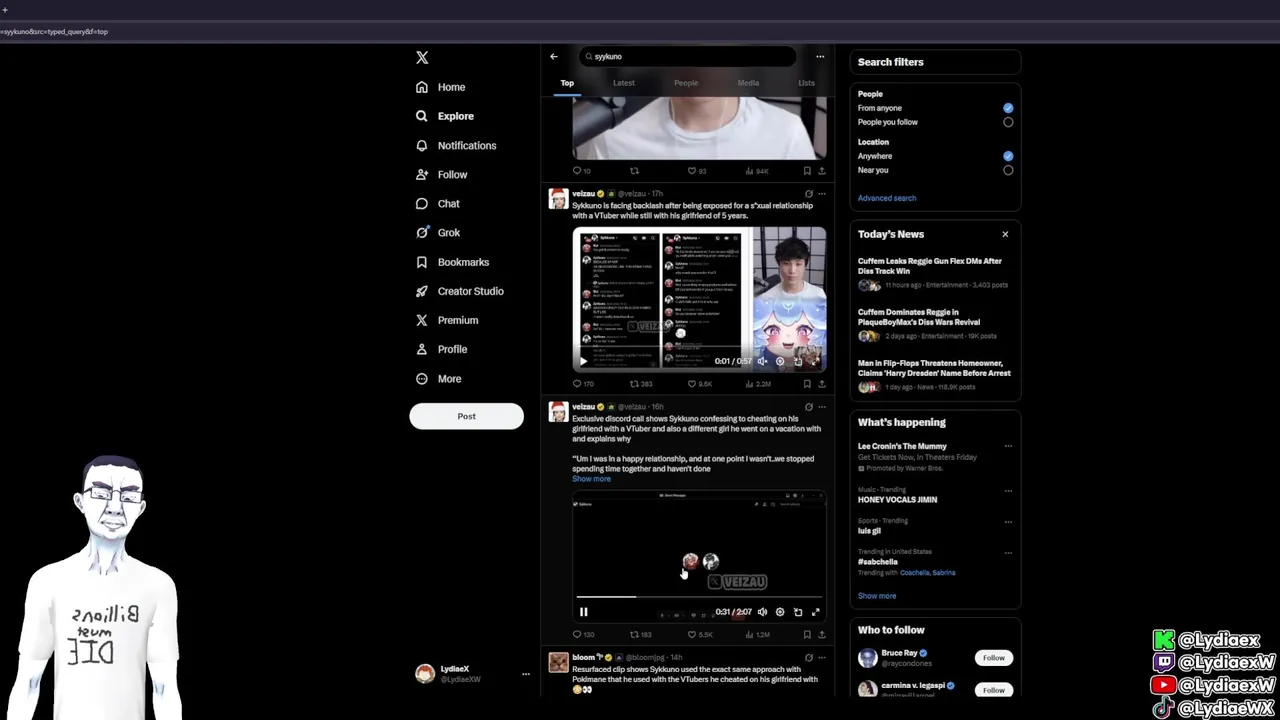Open more menu on bloom post
The height and width of the screenshot is (720, 1280).
pyautogui.click(x=822, y=658)
